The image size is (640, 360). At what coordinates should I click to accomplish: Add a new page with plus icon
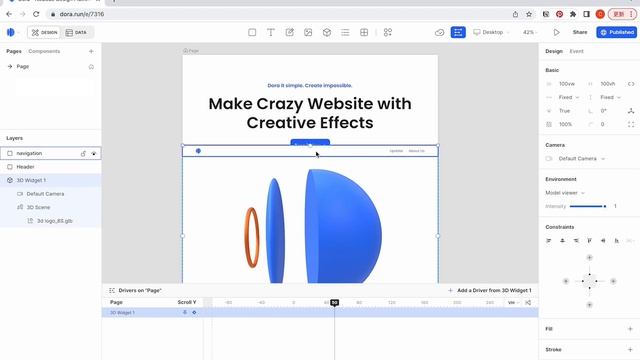[91, 51]
